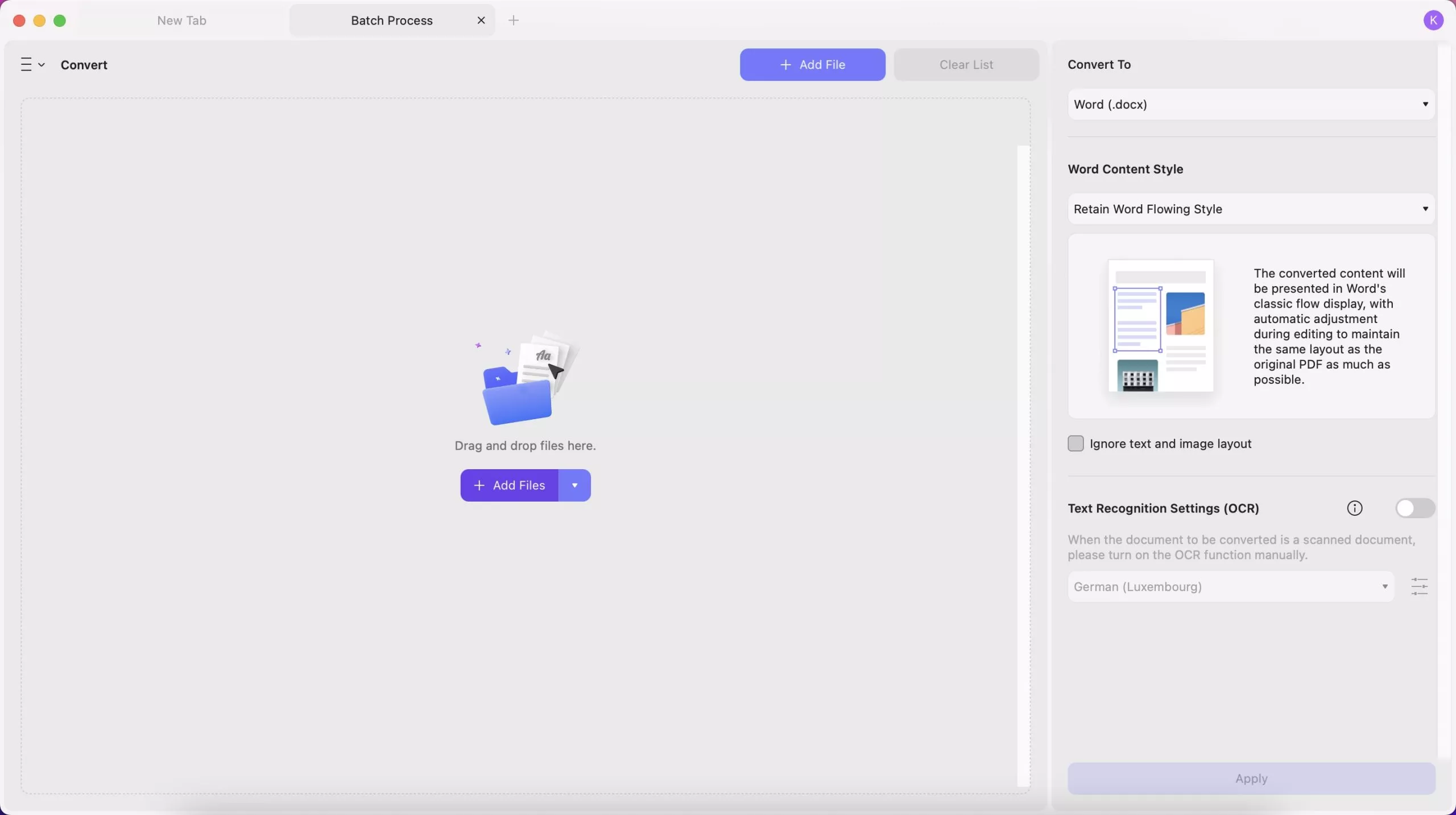Click the user profile avatar K
This screenshot has height=815, width=1456.
tap(1433, 20)
